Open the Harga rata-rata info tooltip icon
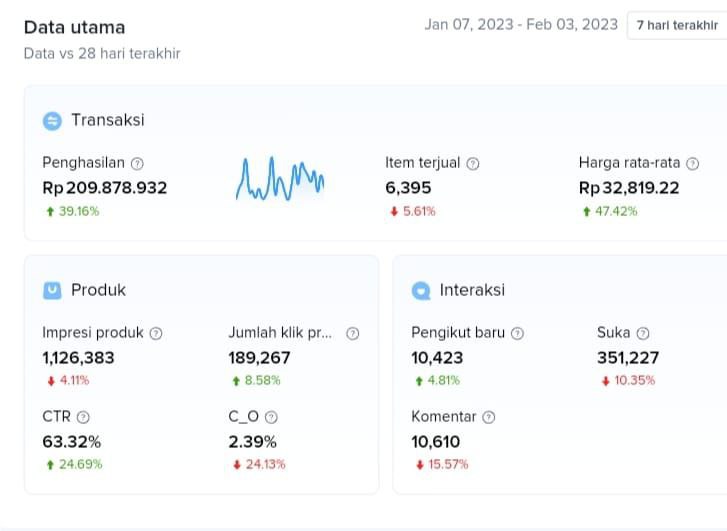The height and width of the screenshot is (531, 727). [x=692, y=163]
